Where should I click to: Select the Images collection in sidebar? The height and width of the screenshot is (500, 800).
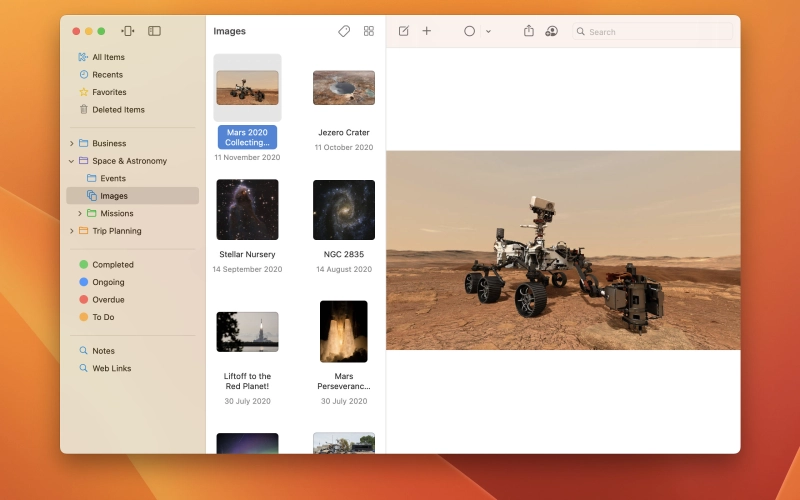point(133,196)
